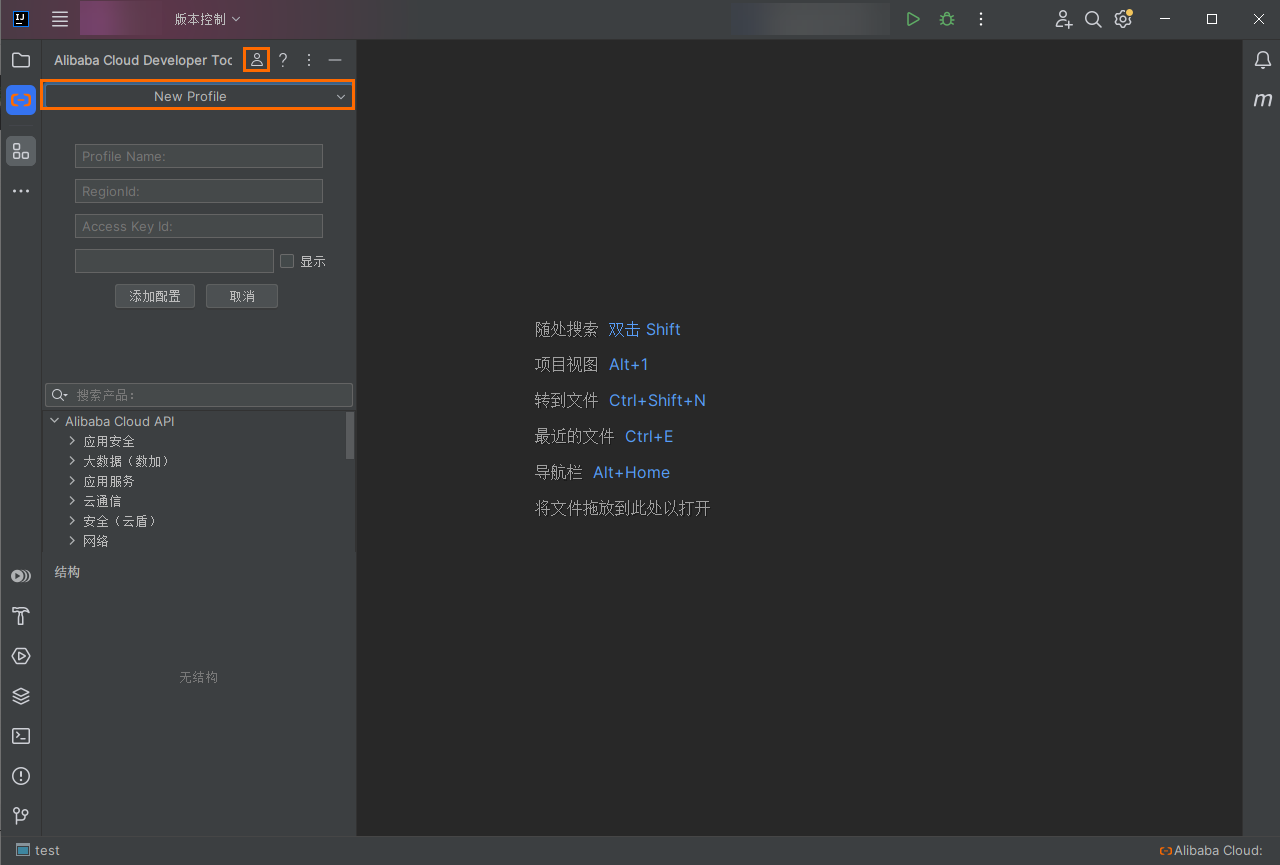Click the 添加配置 button
The image size is (1280, 865).
(155, 296)
